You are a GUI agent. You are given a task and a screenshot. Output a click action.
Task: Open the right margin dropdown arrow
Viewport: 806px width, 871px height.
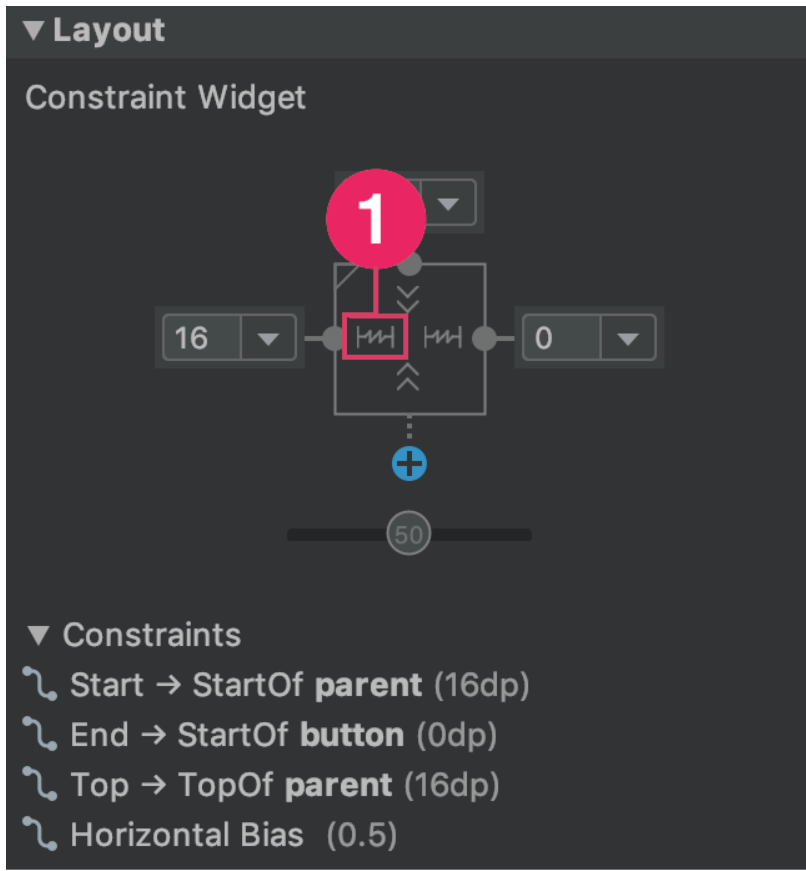628,338
